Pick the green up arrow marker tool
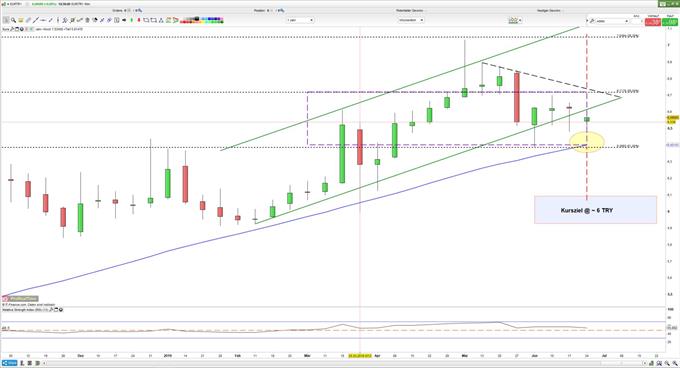This screenshot has height=368, width=680. (131, 20)
